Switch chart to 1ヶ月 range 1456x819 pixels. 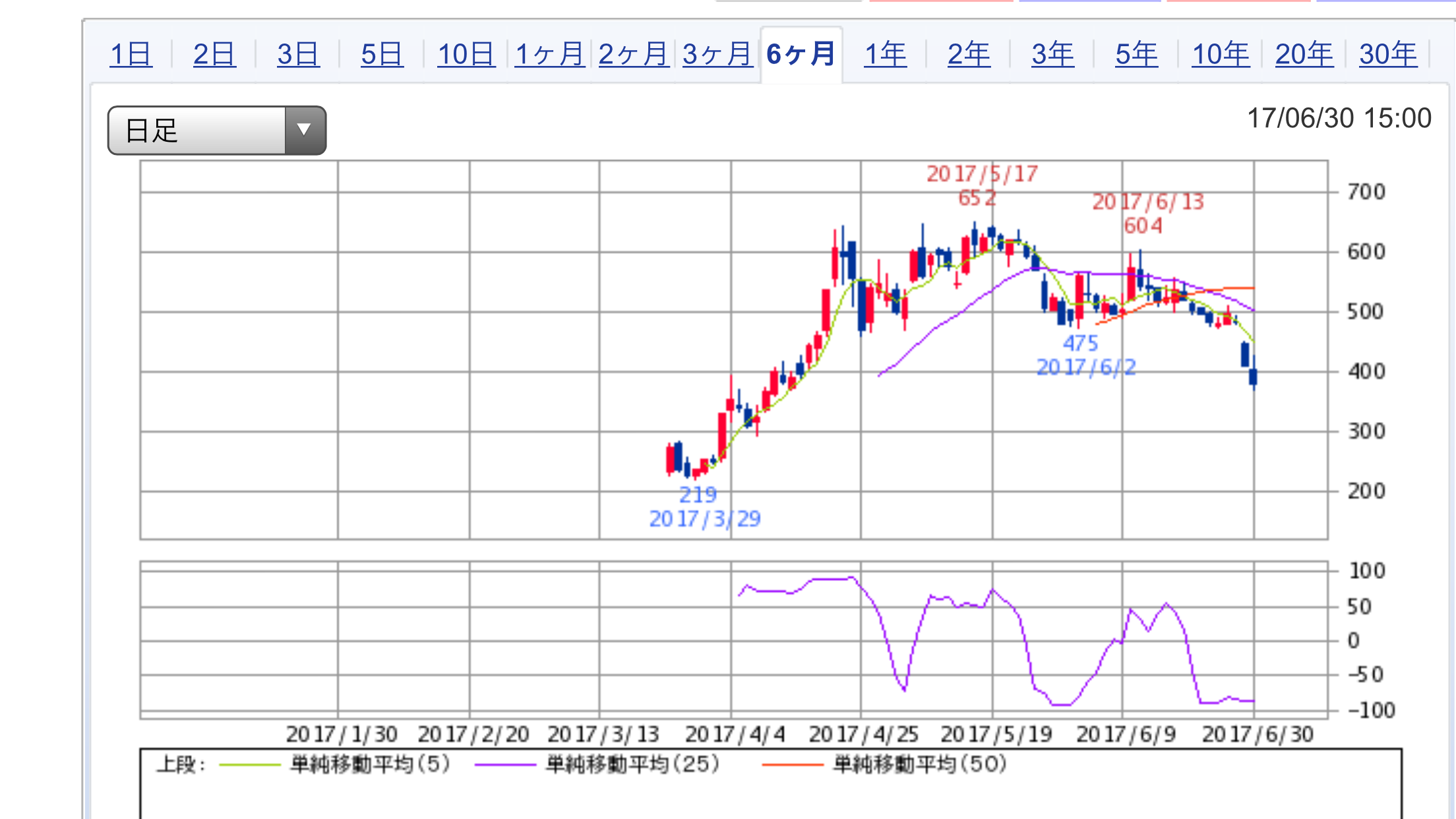[549, 54]
